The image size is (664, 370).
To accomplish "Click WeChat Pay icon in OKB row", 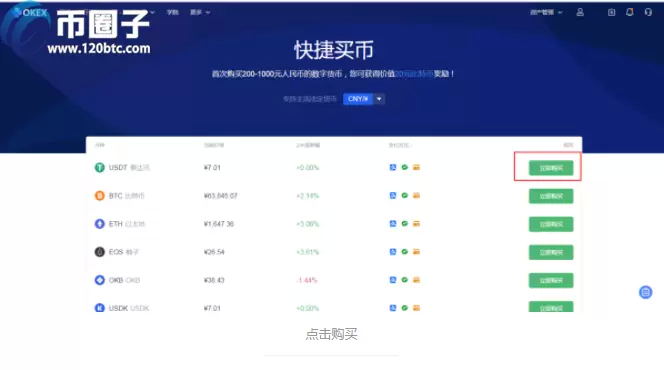I will pos(404,279).
